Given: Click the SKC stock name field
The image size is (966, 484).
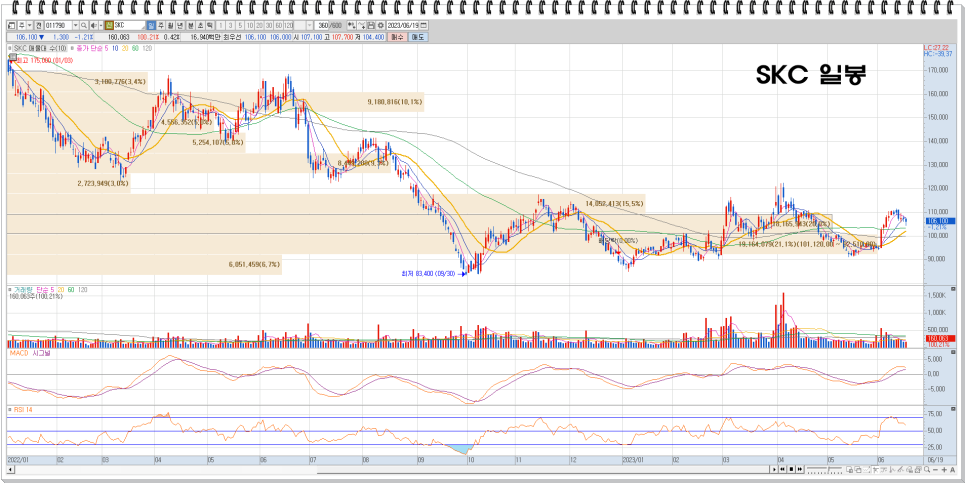Looking at the screenshot, I should coord(129,25).
